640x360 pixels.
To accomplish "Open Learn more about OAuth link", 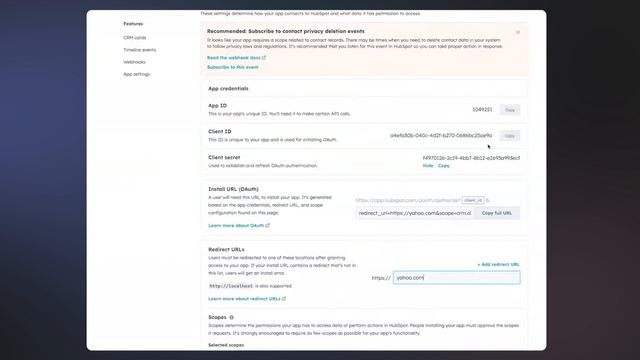I will (239, 226).
